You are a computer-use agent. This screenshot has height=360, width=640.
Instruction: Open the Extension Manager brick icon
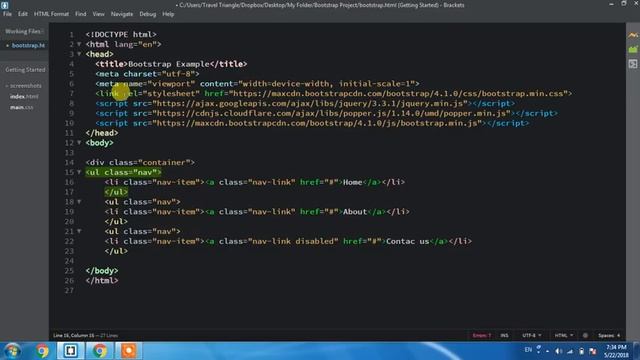point(633,49)
